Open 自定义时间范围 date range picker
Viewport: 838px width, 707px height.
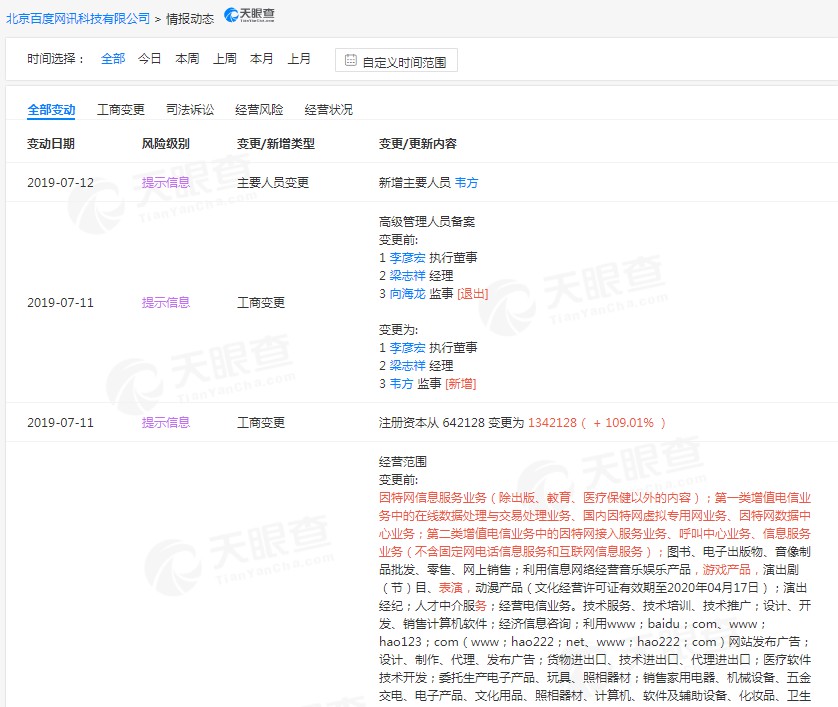(x=396, y=60)
